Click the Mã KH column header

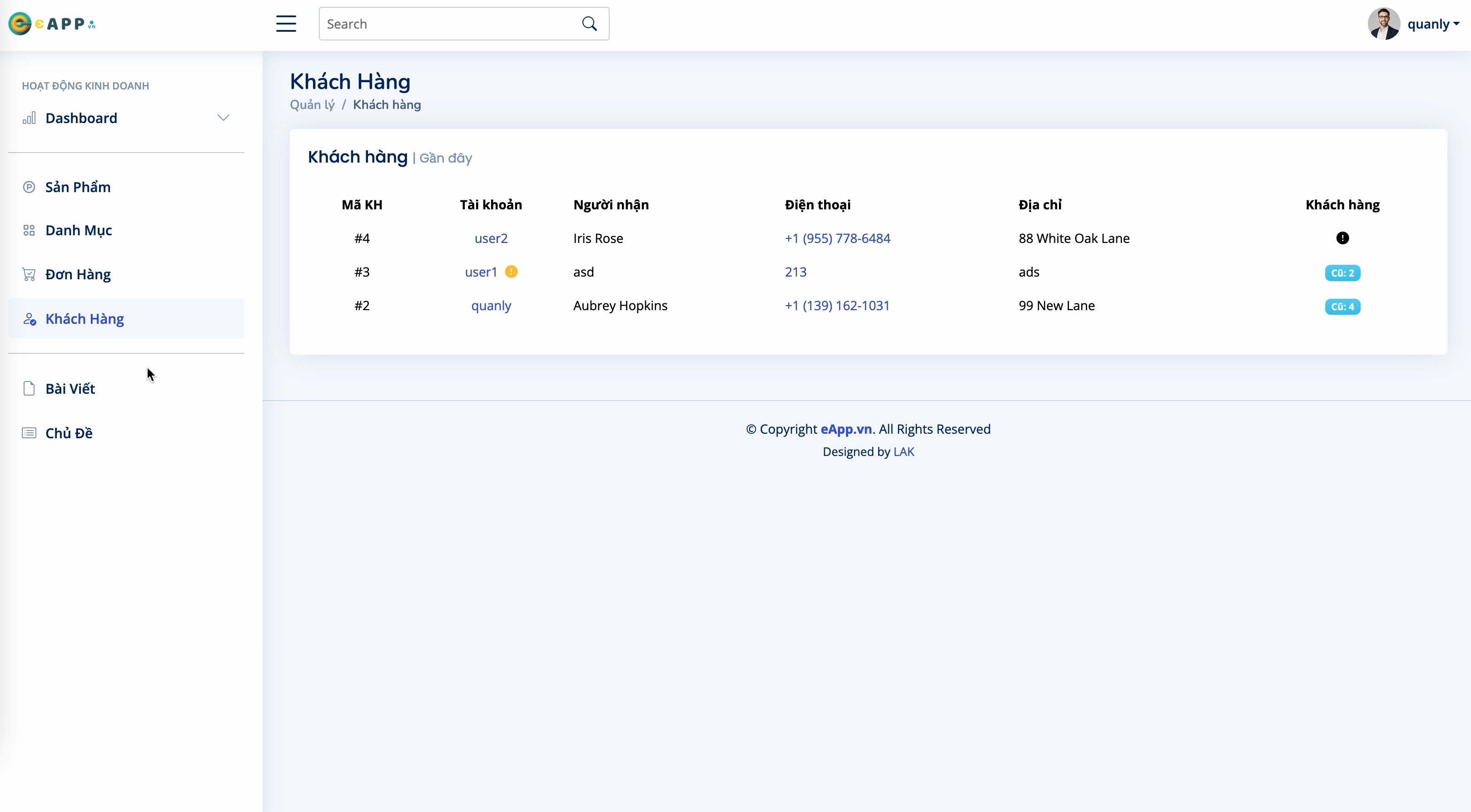click(x=362, y=205)
